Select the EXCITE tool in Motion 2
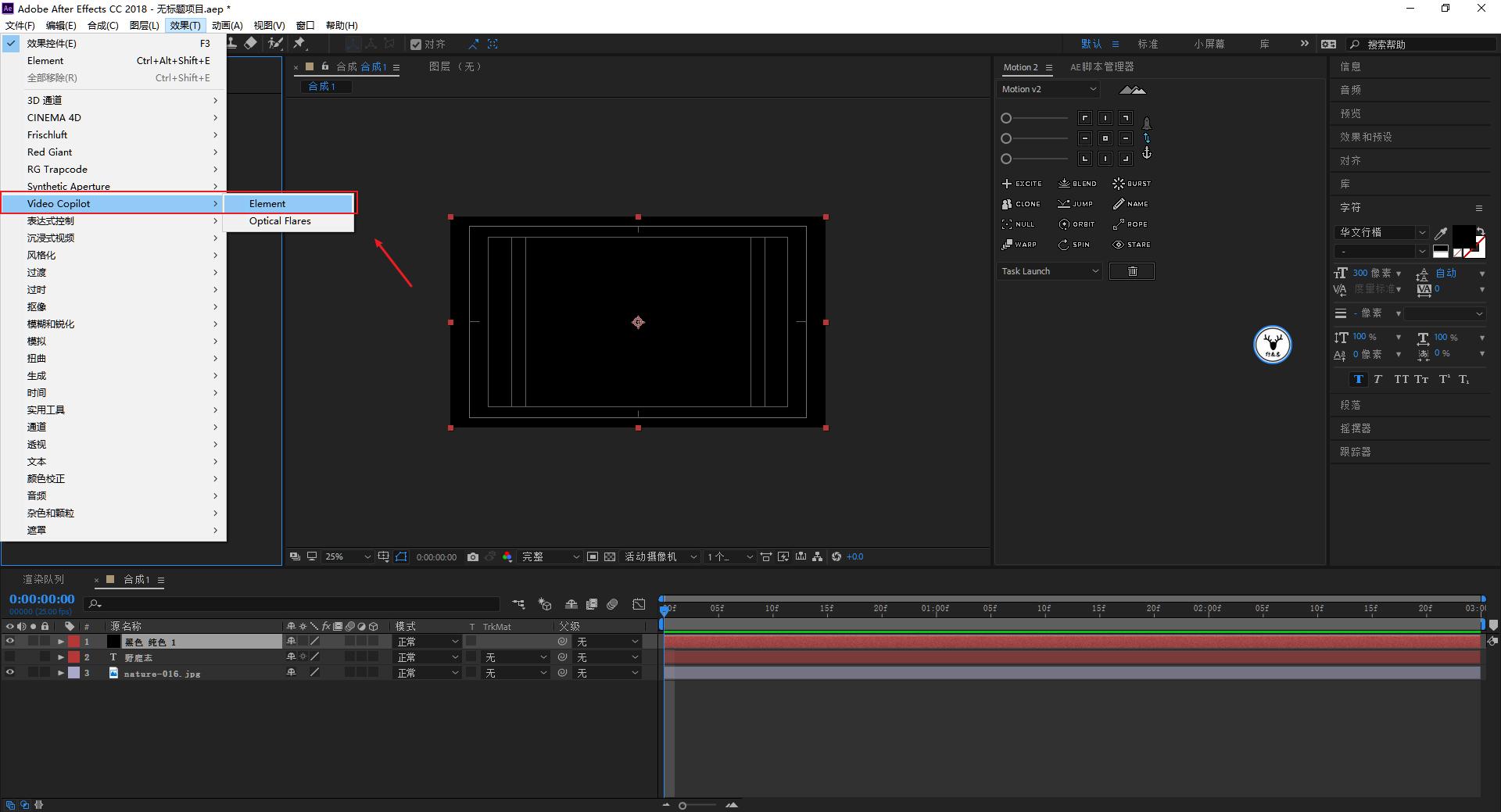The image size is (1501, 812). (x=1021, y=184)
